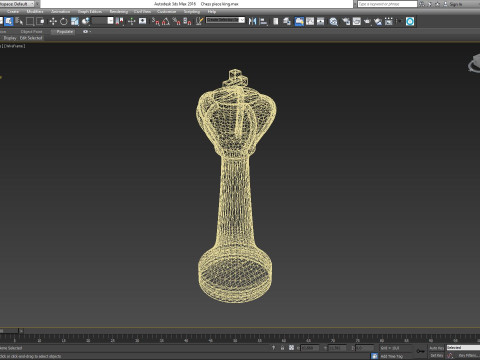Activate the Select and Rotate tool
The width and height of the screenshot is (480, 360).
pyautogui.click(x=63, y=21)
